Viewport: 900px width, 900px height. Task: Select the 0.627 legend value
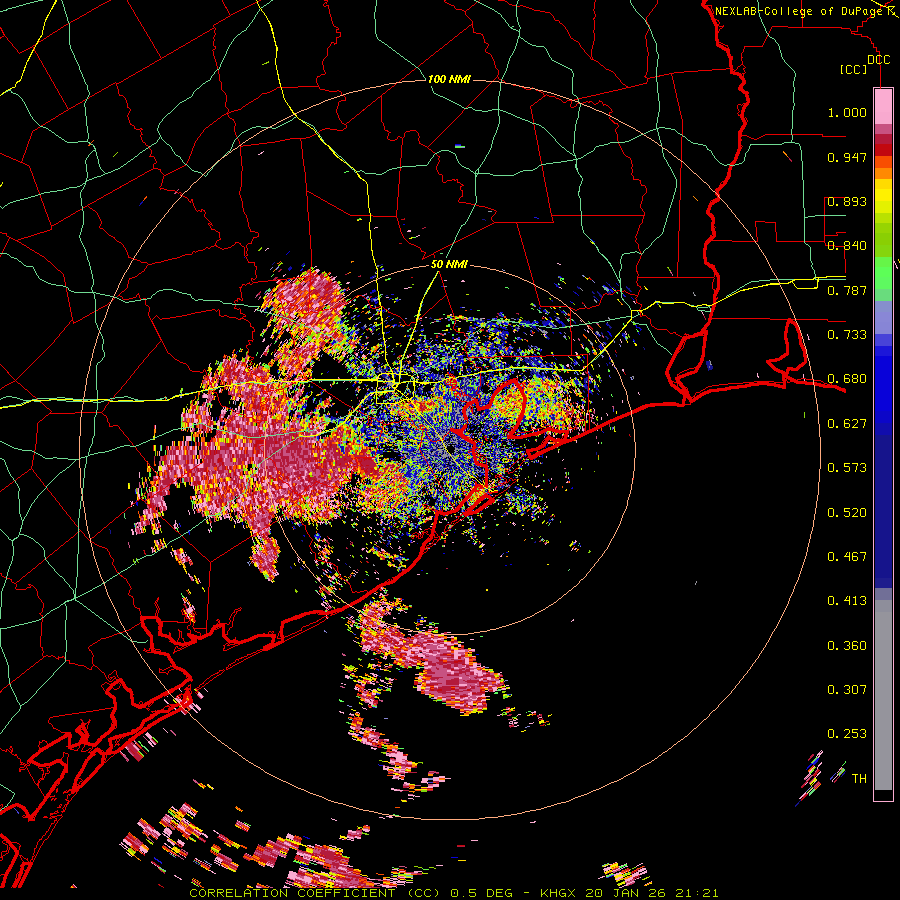[x=847, y=424]
